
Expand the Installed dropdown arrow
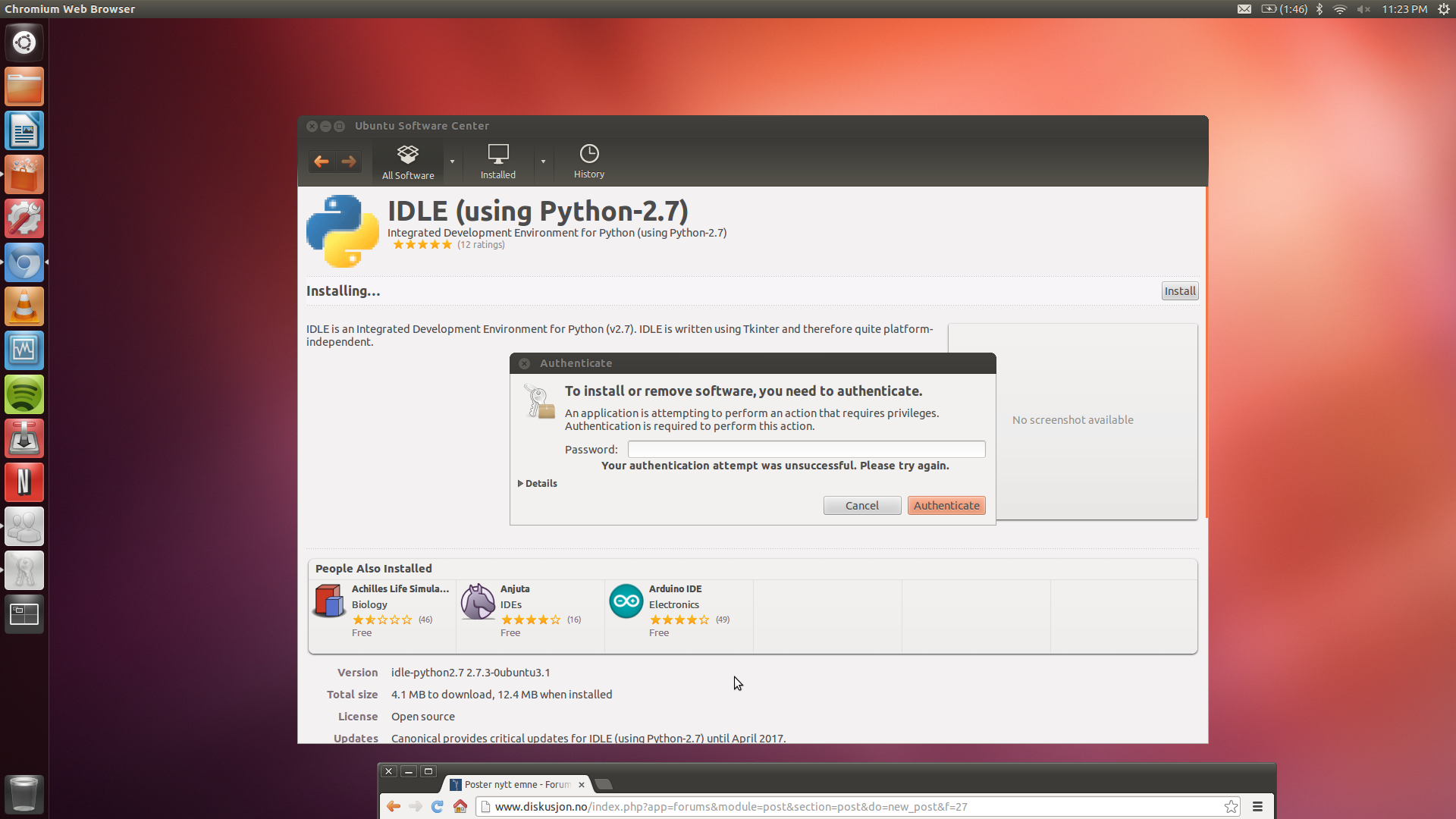[x=543, y=162]
